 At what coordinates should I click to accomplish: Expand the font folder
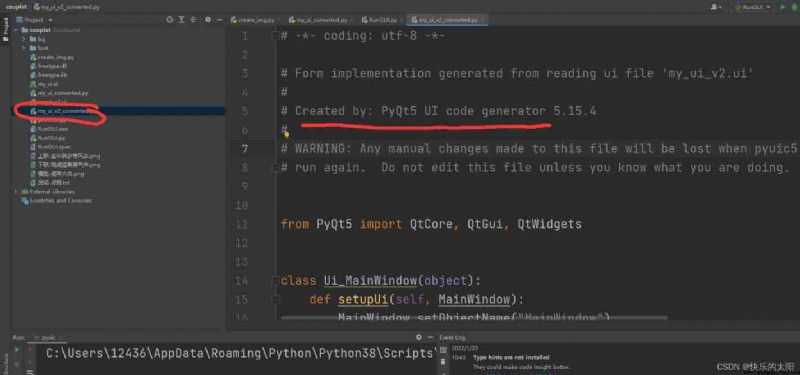pos(24,48)
